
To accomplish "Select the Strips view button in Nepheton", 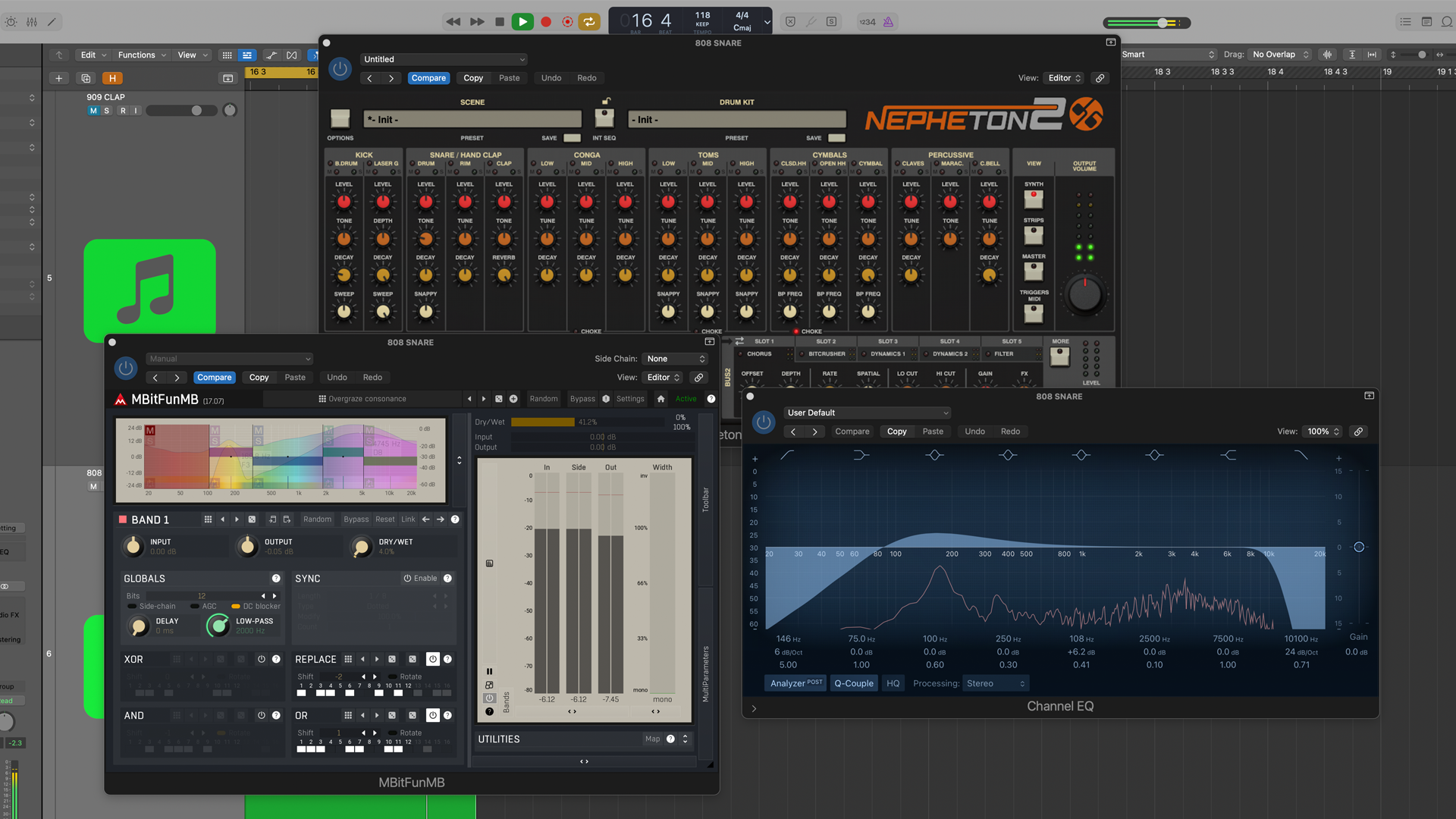I will tap(1034, 235).
